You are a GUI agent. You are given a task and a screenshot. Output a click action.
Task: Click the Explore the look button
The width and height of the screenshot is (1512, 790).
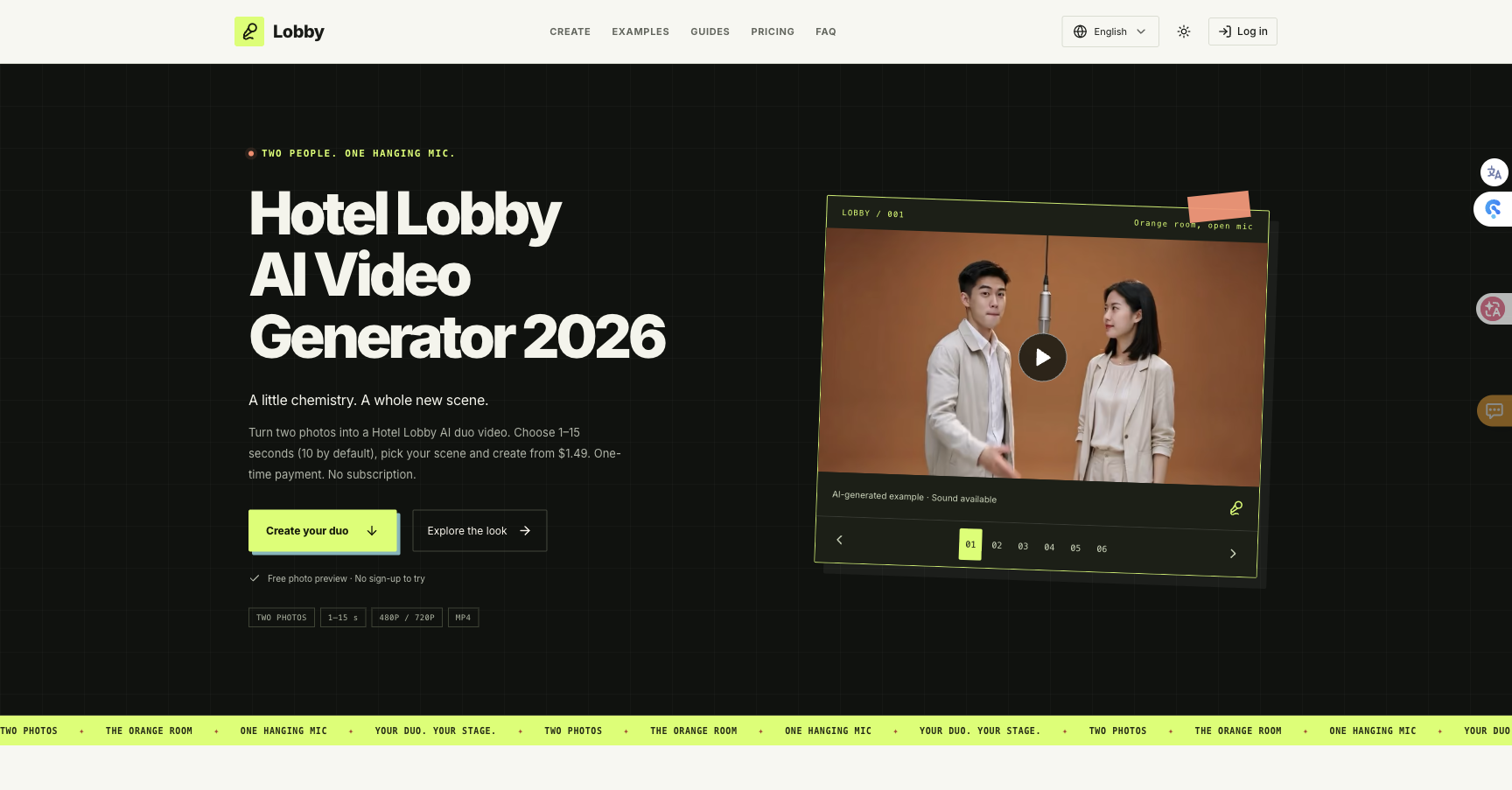479,531
